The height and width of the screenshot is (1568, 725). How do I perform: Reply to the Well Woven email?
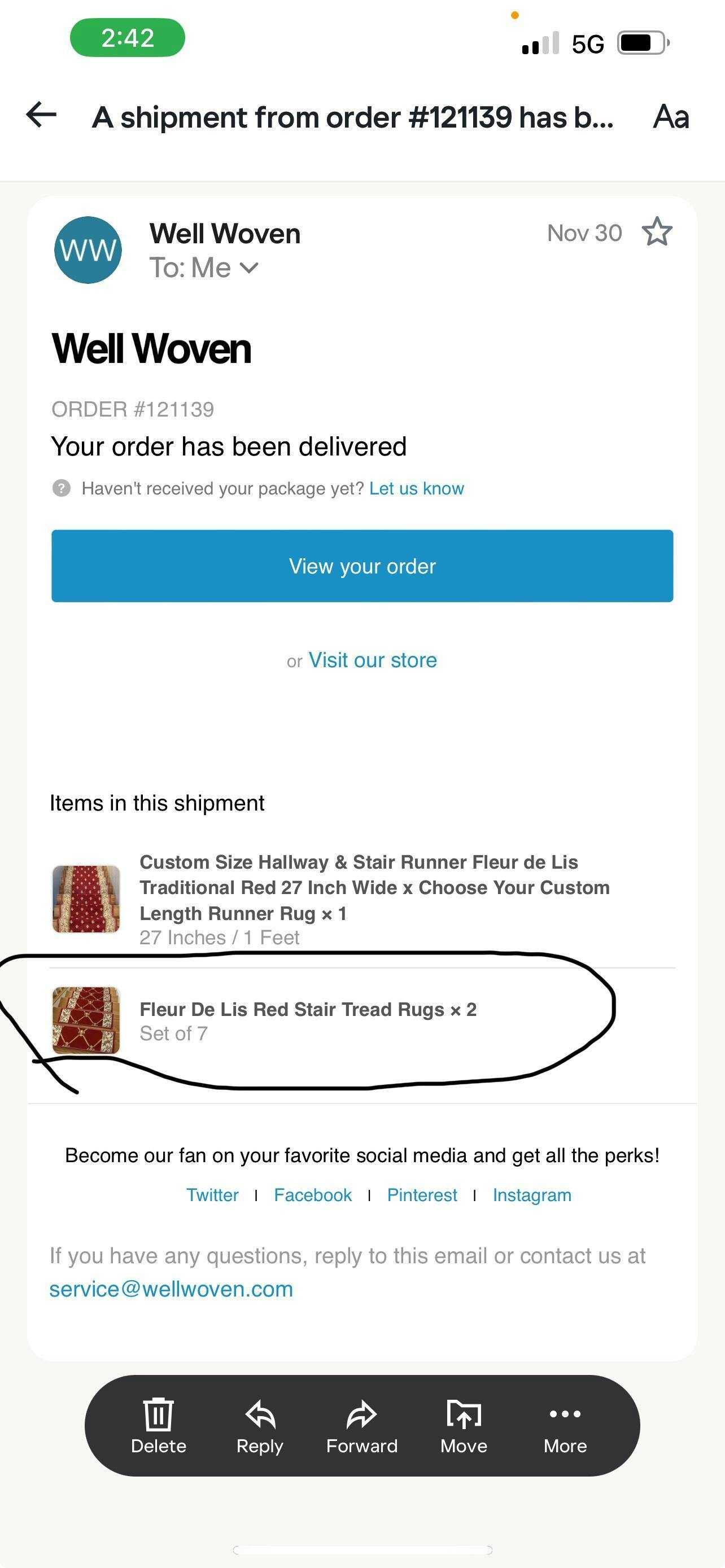tap(260, 1426)
